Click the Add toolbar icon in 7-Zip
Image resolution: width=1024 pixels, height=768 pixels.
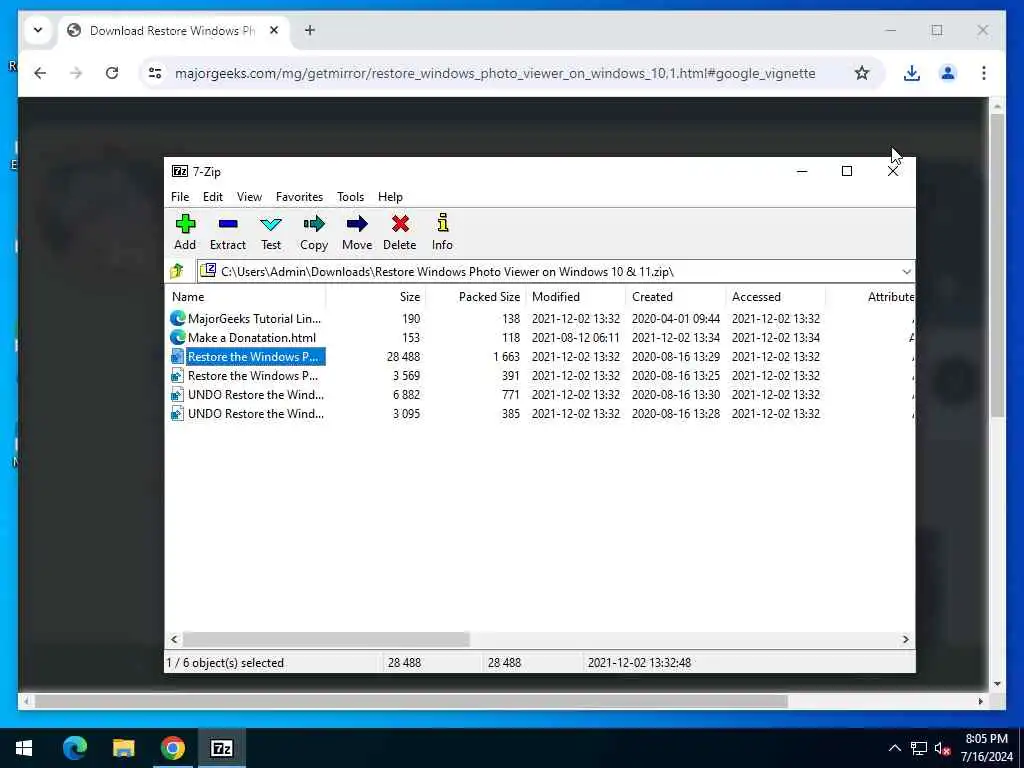tap(185, 224)
